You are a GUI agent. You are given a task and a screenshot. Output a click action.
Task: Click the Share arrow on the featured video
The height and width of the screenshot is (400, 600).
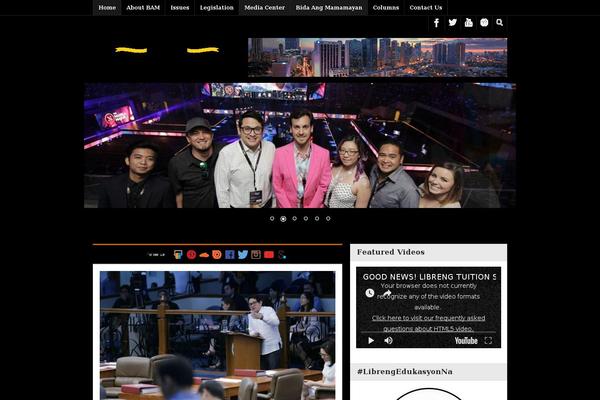[386, 293]
